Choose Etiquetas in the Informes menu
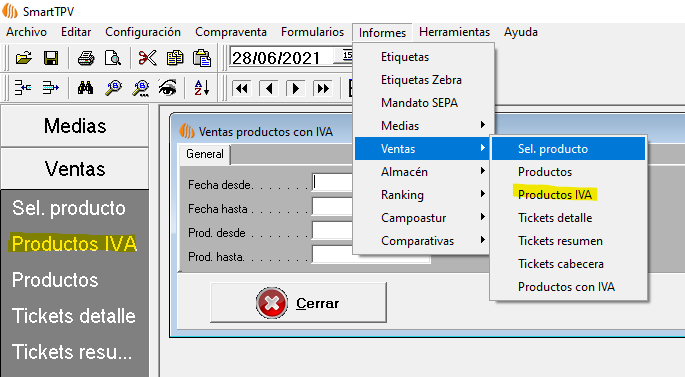 coord(424,57)
